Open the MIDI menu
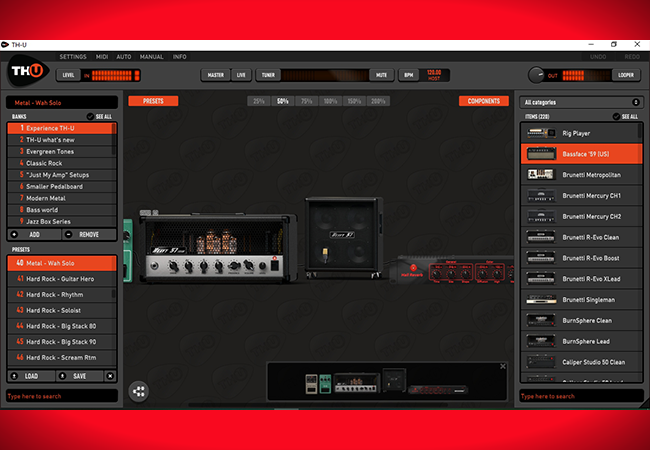Screen dimensions: 650x450 tap(102, 57)
